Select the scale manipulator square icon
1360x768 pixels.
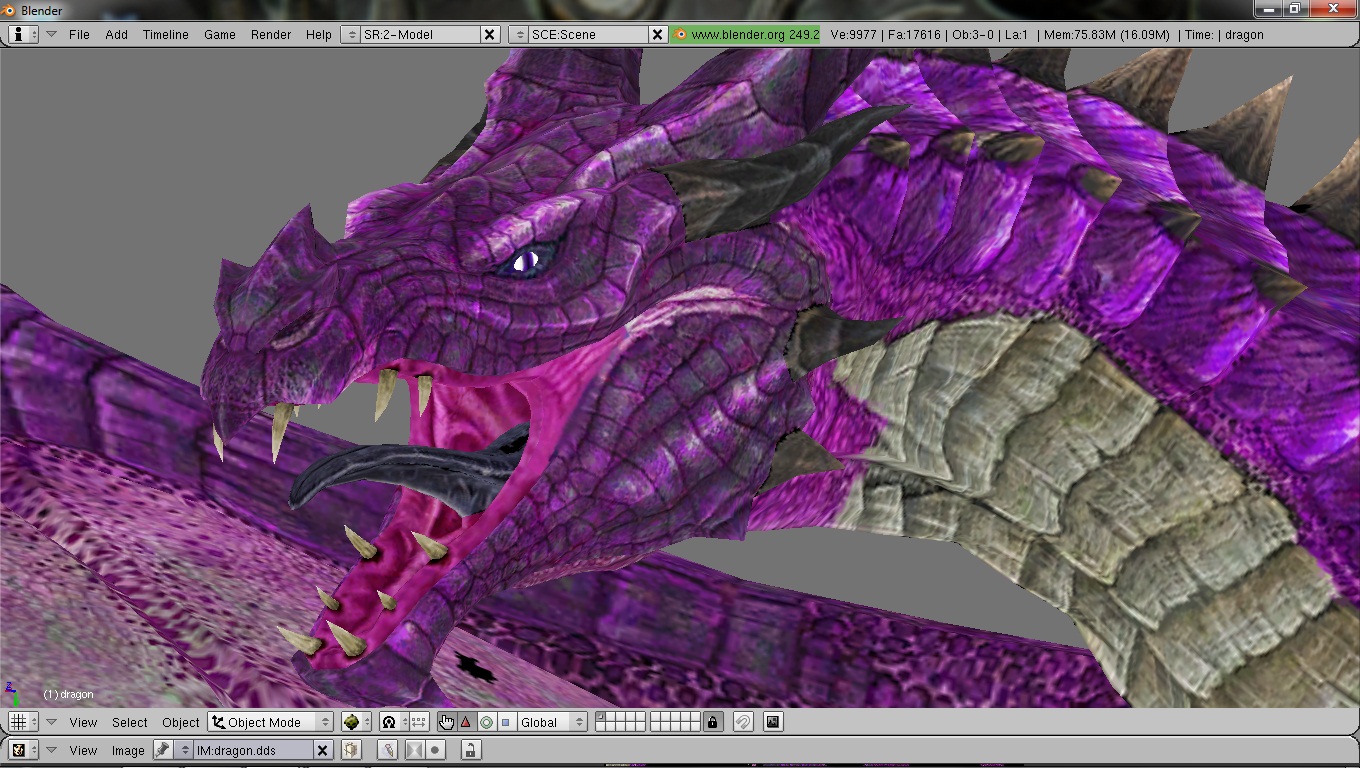(506, 722)
